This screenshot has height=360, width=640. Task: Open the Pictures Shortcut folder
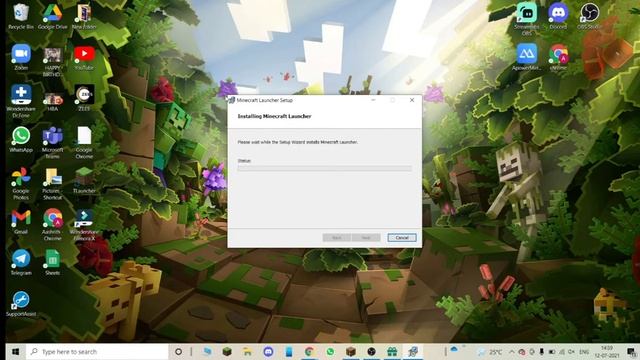[52, 183]
